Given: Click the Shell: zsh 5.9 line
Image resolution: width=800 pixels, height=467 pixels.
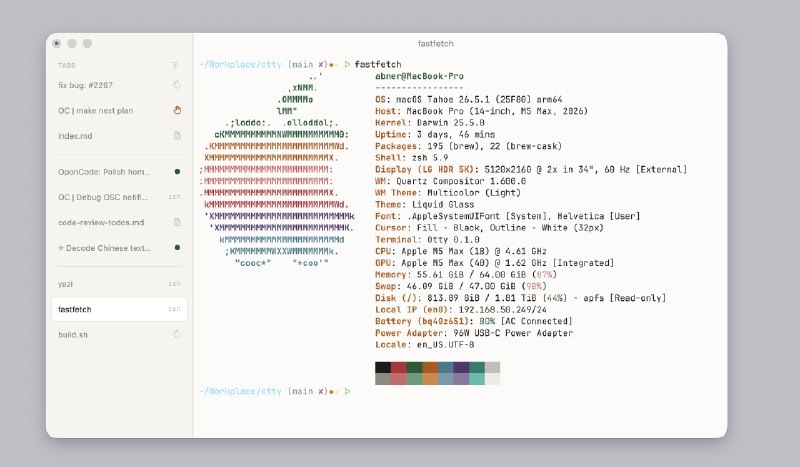Looking at the screenshot, I should (412, 158).
